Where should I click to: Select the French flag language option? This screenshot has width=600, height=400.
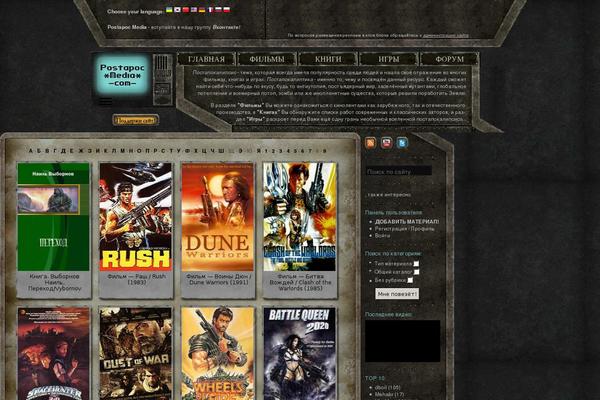click(210, 10)
